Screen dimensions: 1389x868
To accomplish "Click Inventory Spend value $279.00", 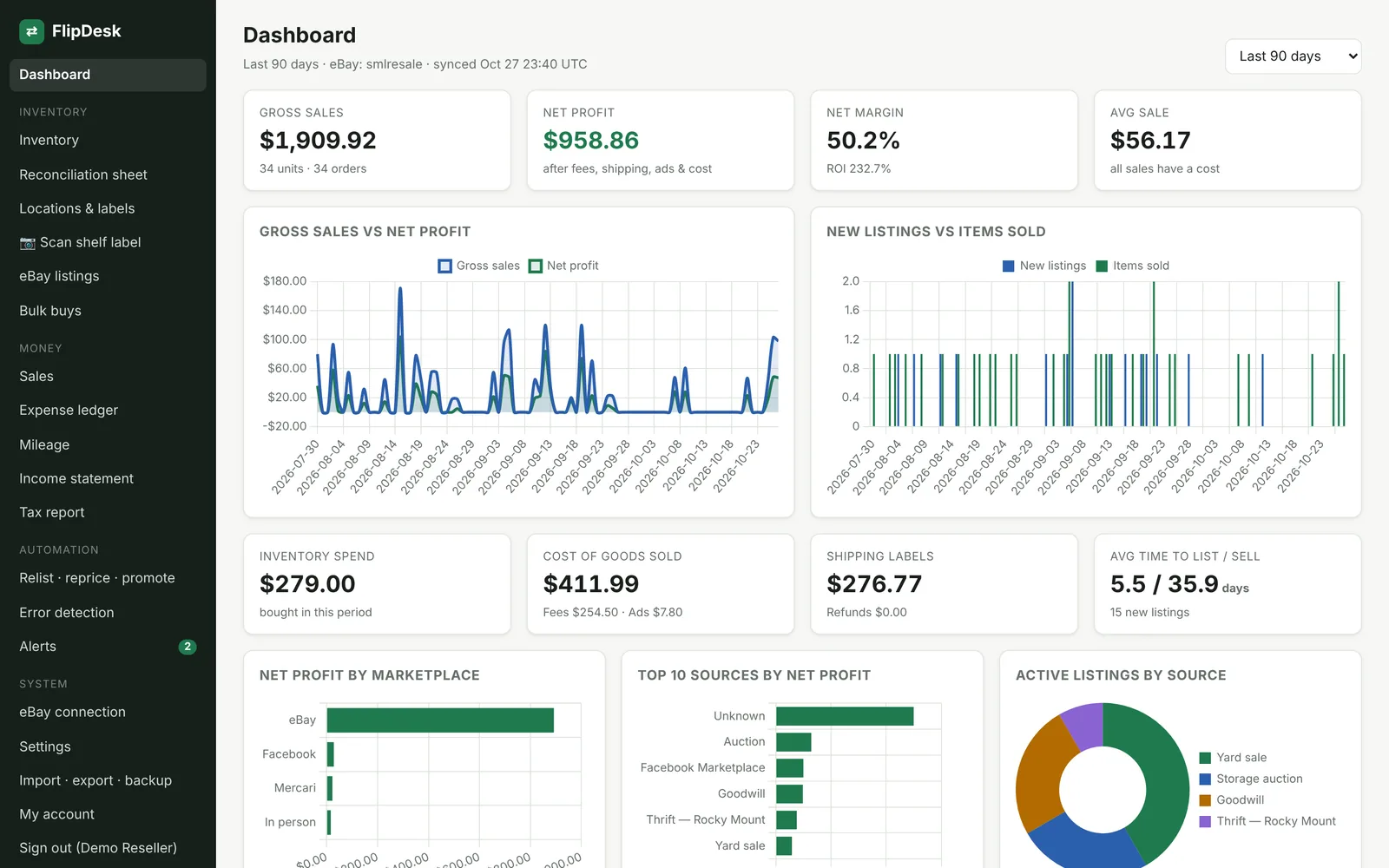I will coord(307,584).
